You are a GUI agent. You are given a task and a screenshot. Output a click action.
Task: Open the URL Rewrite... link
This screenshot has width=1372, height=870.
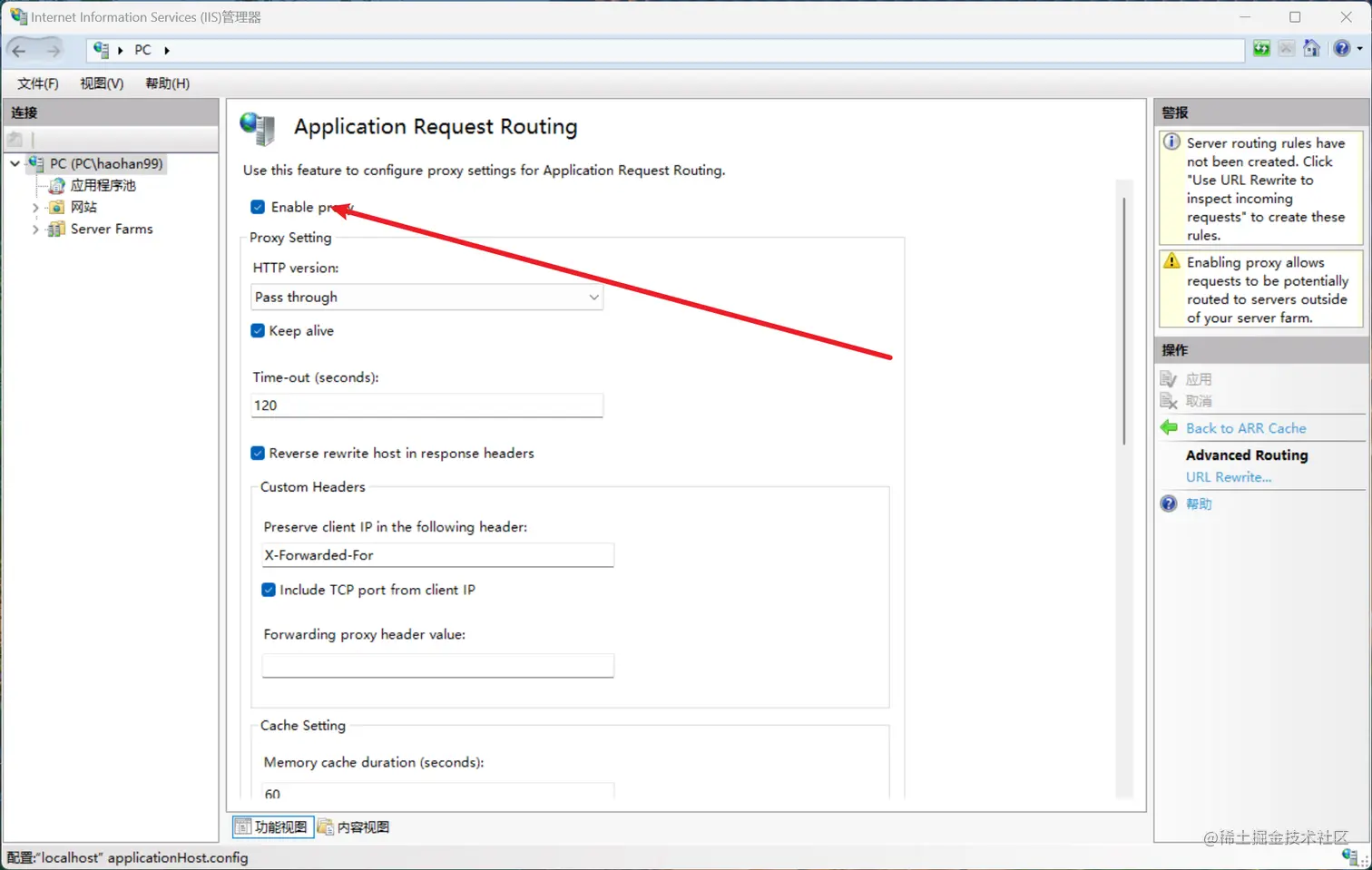[x=1229, y=477]
